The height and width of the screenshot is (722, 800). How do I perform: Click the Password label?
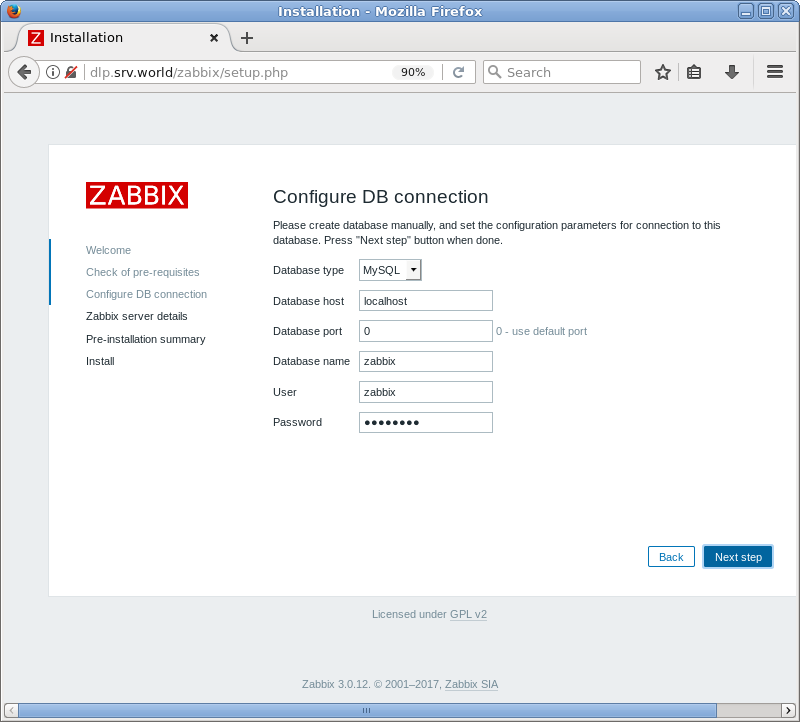click(297, 422)
